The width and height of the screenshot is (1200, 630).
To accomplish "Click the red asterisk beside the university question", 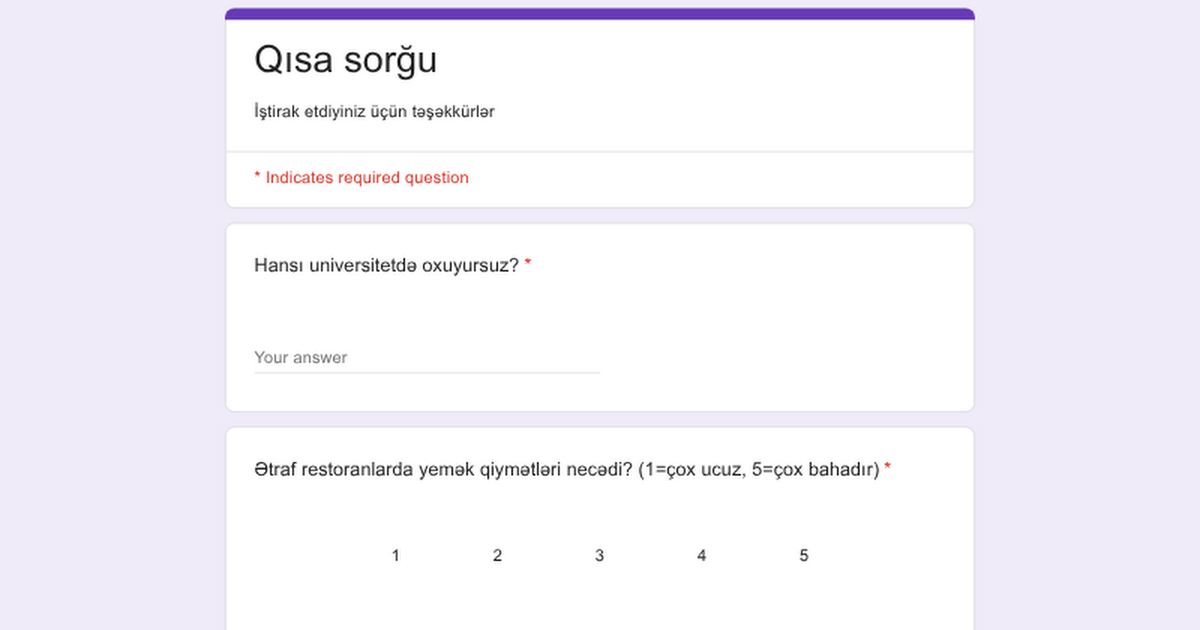I will point(528,265).
